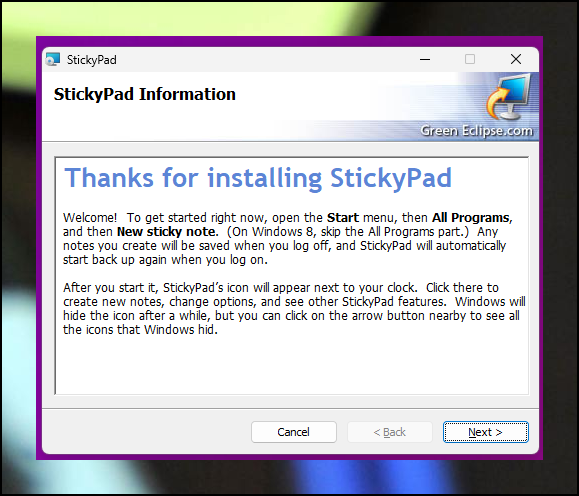This screenshot has width=579, height=496.
Task: Minimize the StickyPad installer window
Action: click(x=425, y=59)
